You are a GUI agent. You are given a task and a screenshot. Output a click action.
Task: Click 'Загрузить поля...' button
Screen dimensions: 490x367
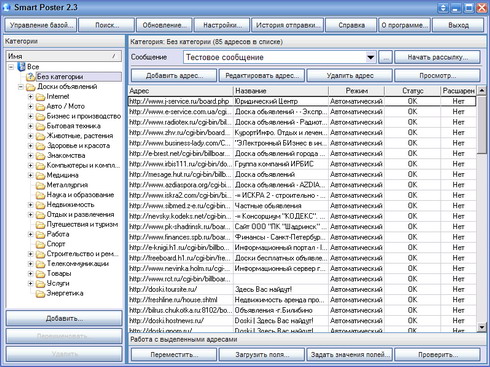[262, 355]
